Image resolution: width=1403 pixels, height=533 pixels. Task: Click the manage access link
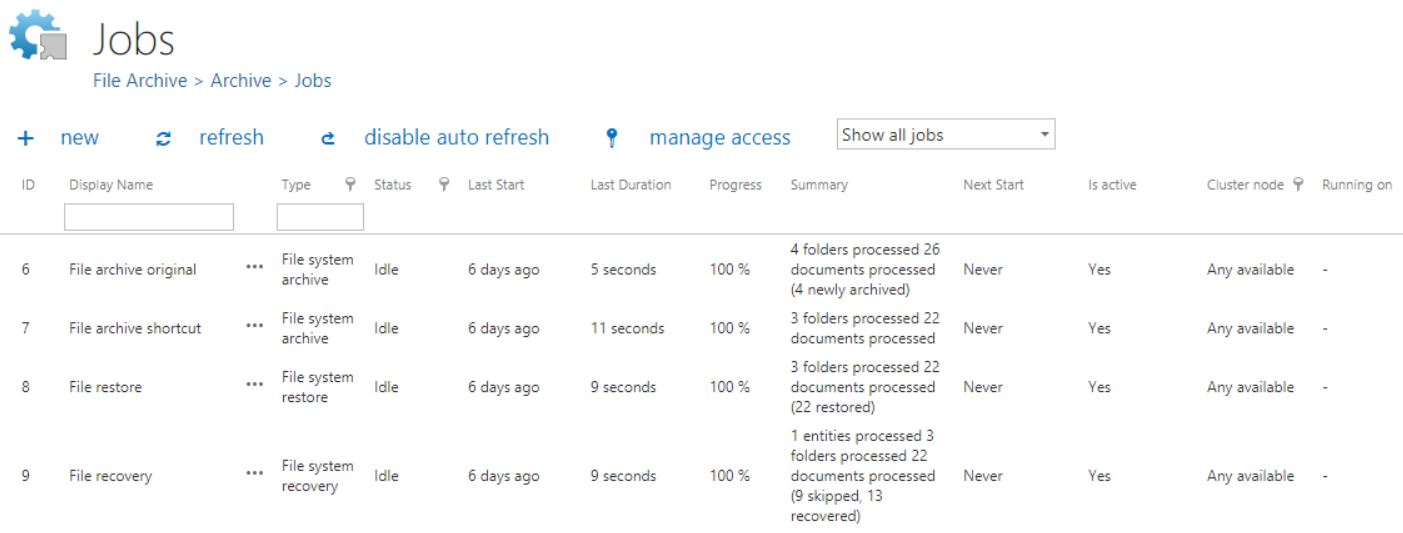click(720, 138)
